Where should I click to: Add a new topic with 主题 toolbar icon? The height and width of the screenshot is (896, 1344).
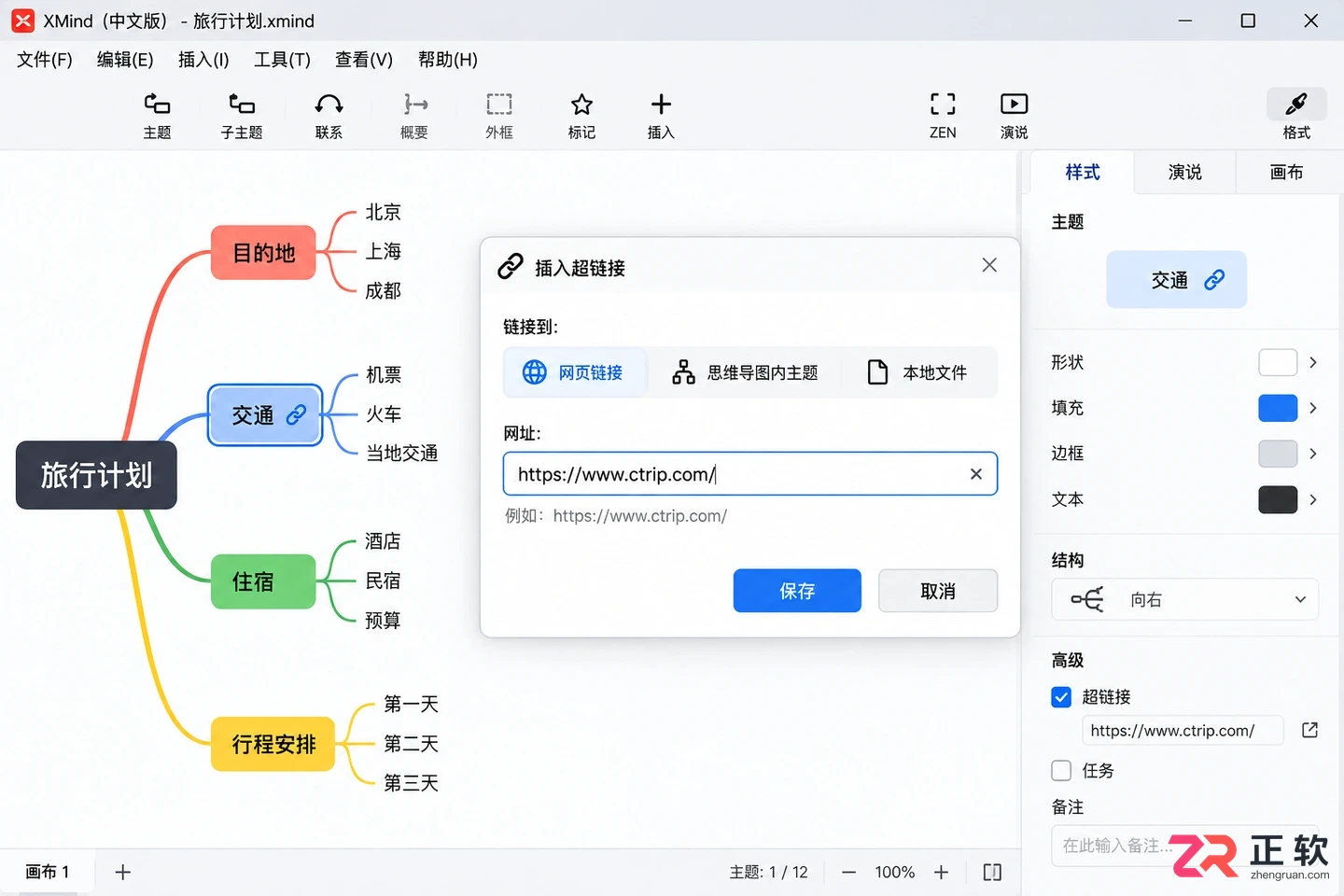157,116
